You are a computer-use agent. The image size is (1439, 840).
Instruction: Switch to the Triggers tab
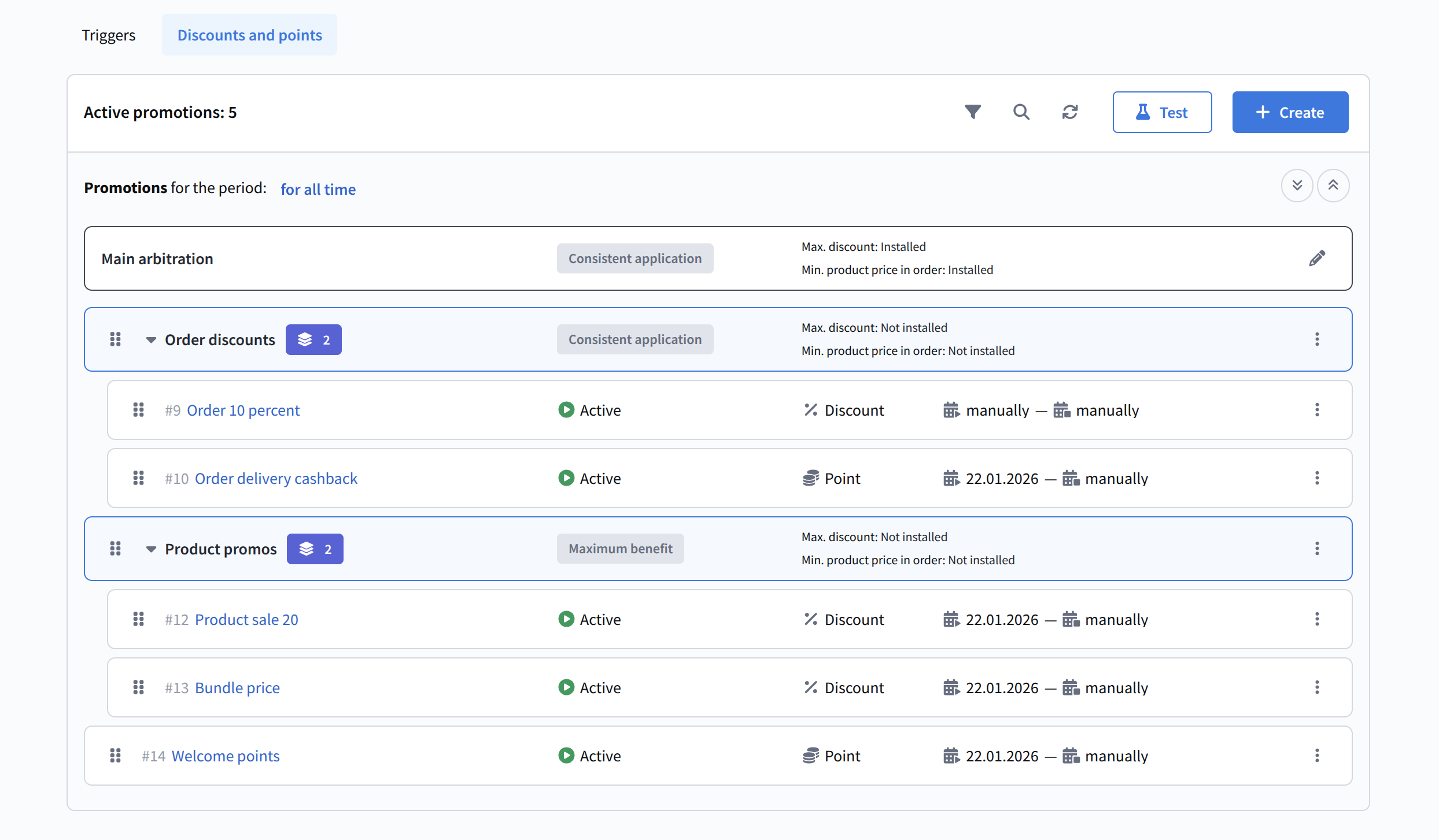108,35
